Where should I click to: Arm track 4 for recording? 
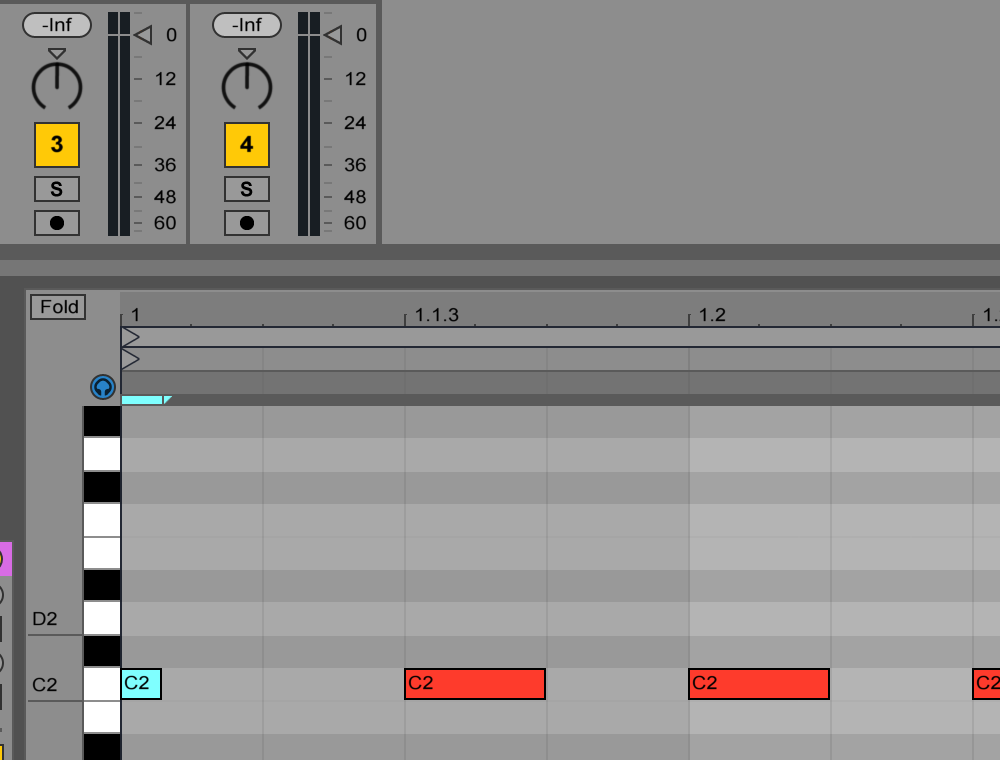(x=247, y=223)
